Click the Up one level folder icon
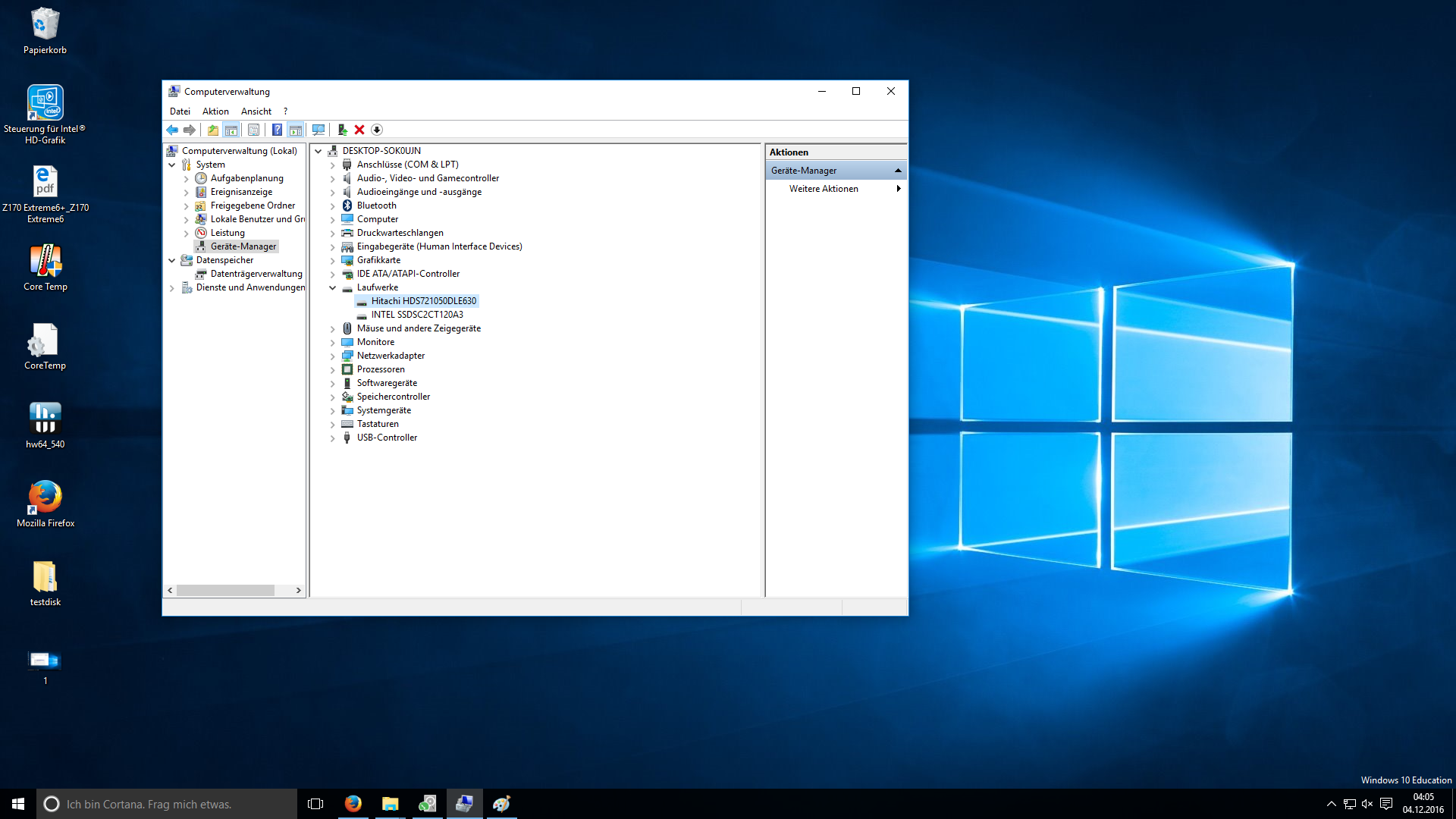 pyautogui.click(x=213, y=130)
